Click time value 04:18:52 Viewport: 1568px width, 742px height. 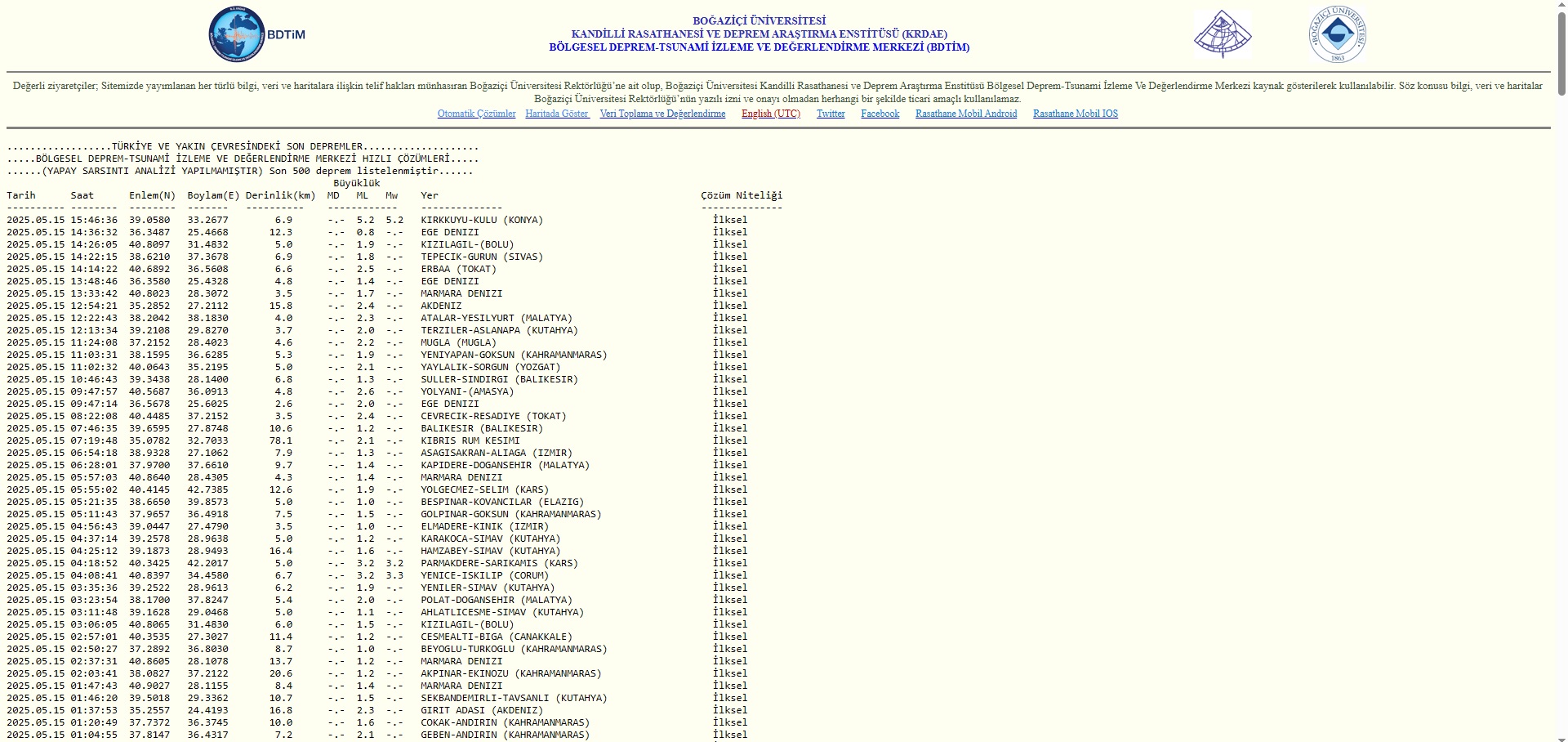(x=94, y=563)
